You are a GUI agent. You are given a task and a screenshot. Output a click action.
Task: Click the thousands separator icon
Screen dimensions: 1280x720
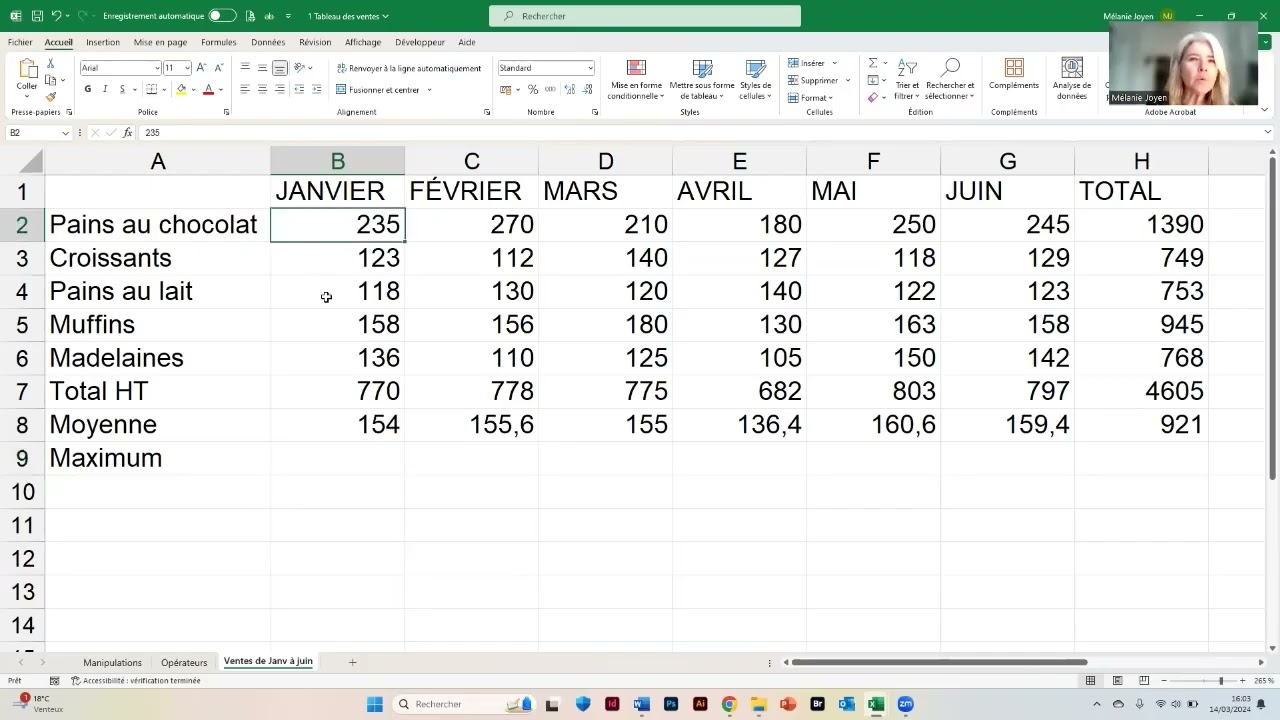coord(549,90)
